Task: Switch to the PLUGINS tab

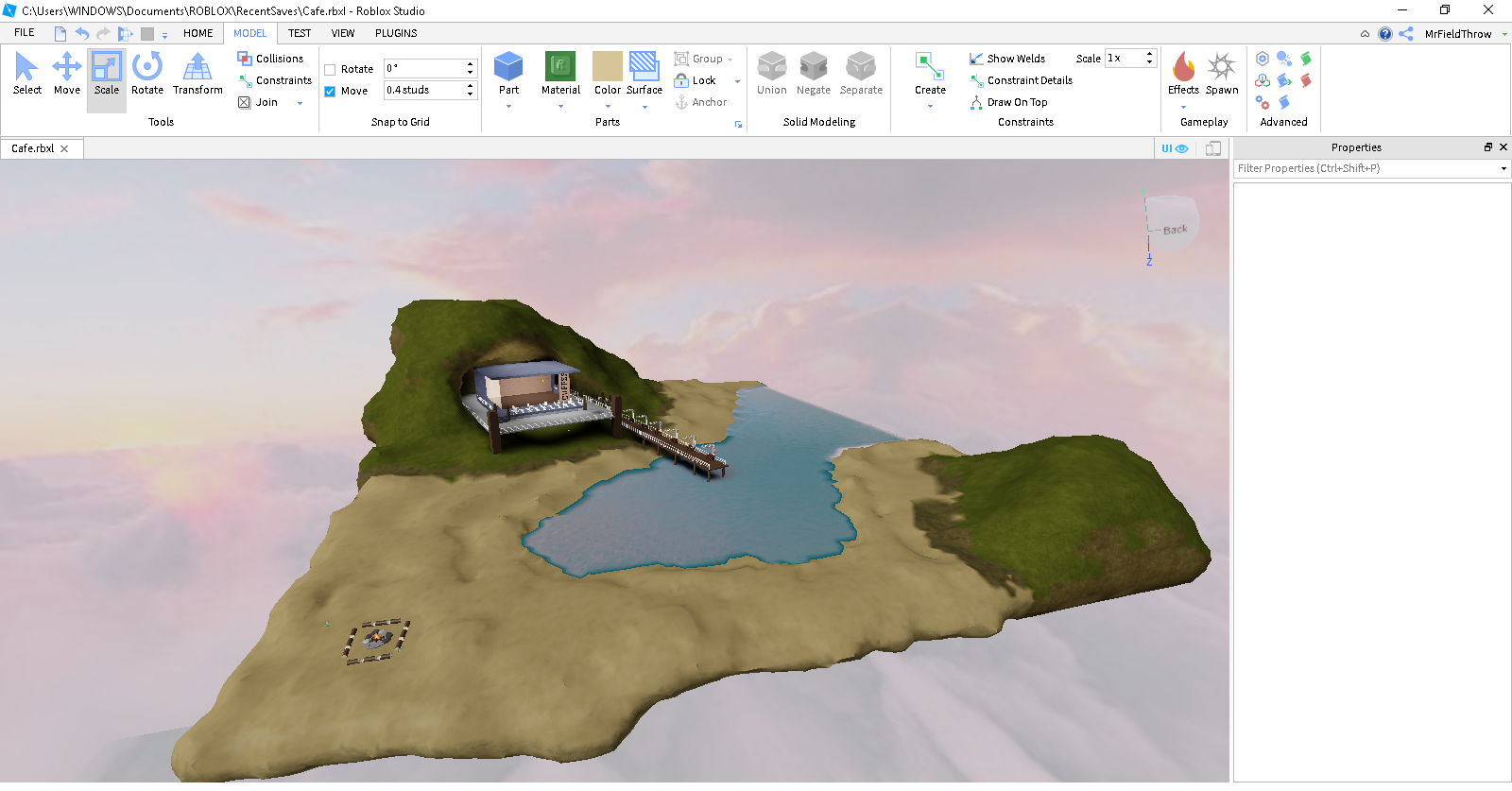Action: pyautogui.click(x=396, y=33)
